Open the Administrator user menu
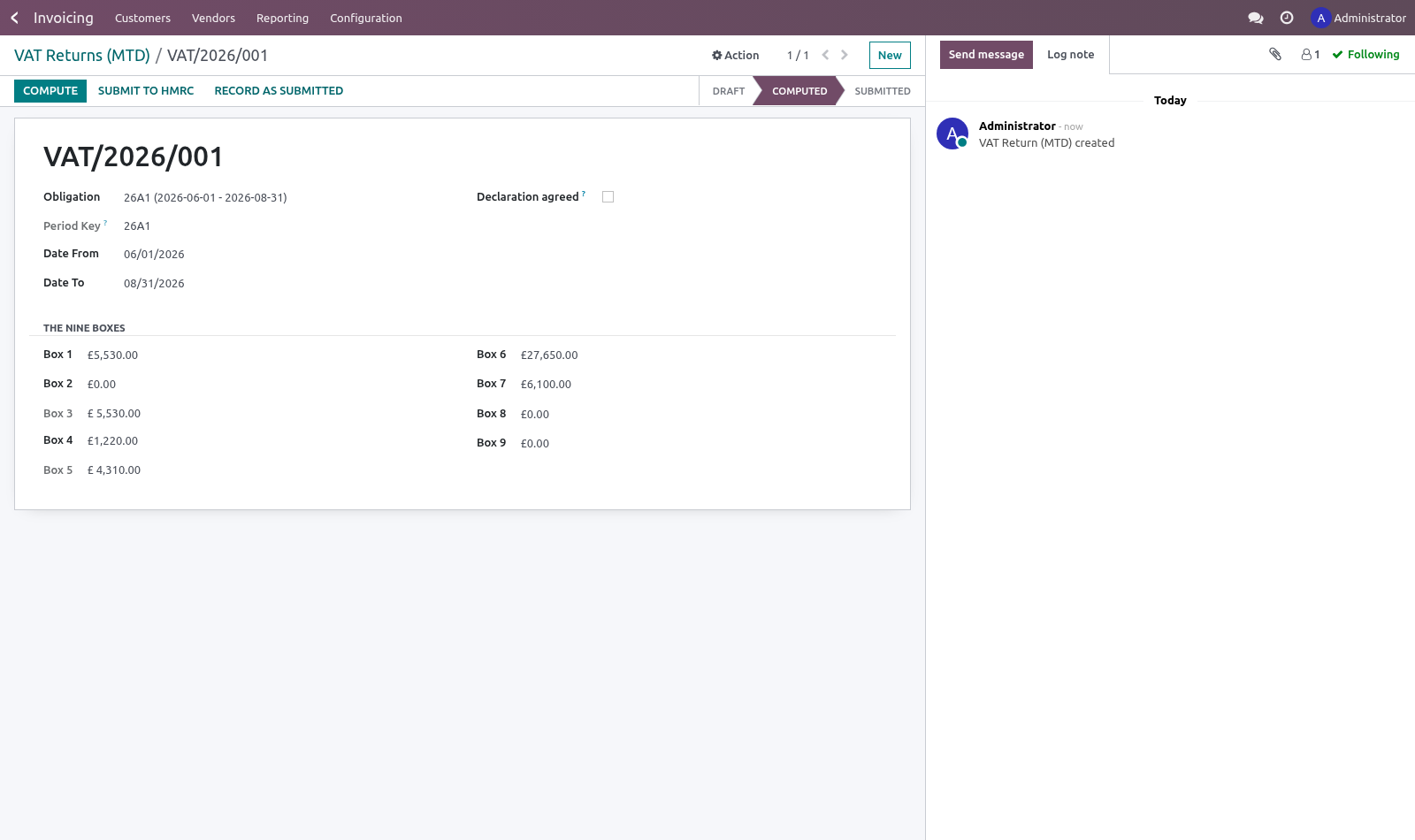This screenshot has width=1415, height=840. pyautogui.click(x=1358, y=18)
